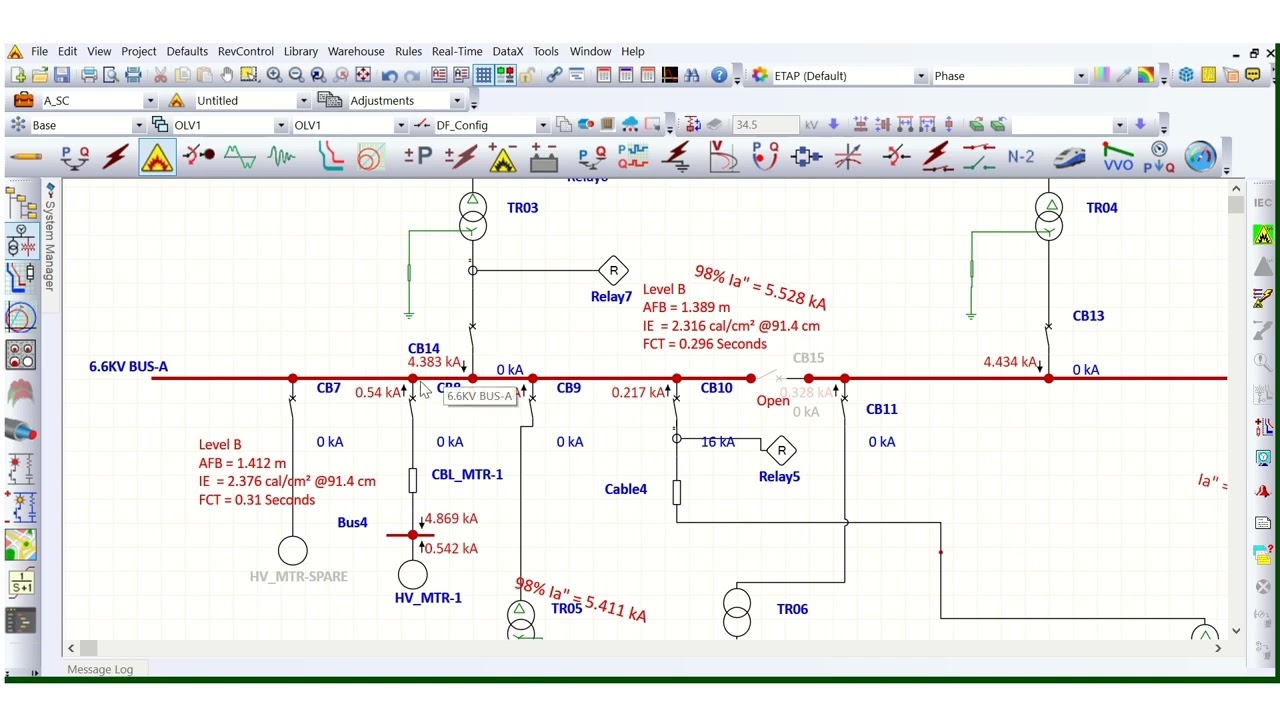
Task: Open the Battery Sizing mode
Action: (544, 157)
